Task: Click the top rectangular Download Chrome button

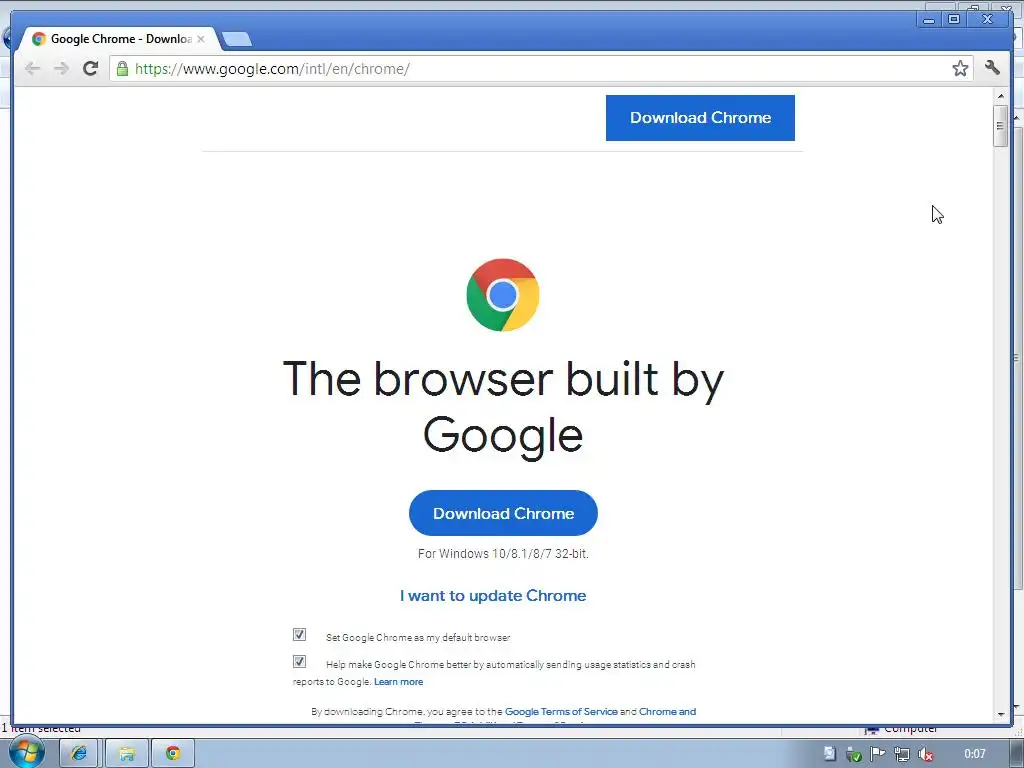Action: 700,118
